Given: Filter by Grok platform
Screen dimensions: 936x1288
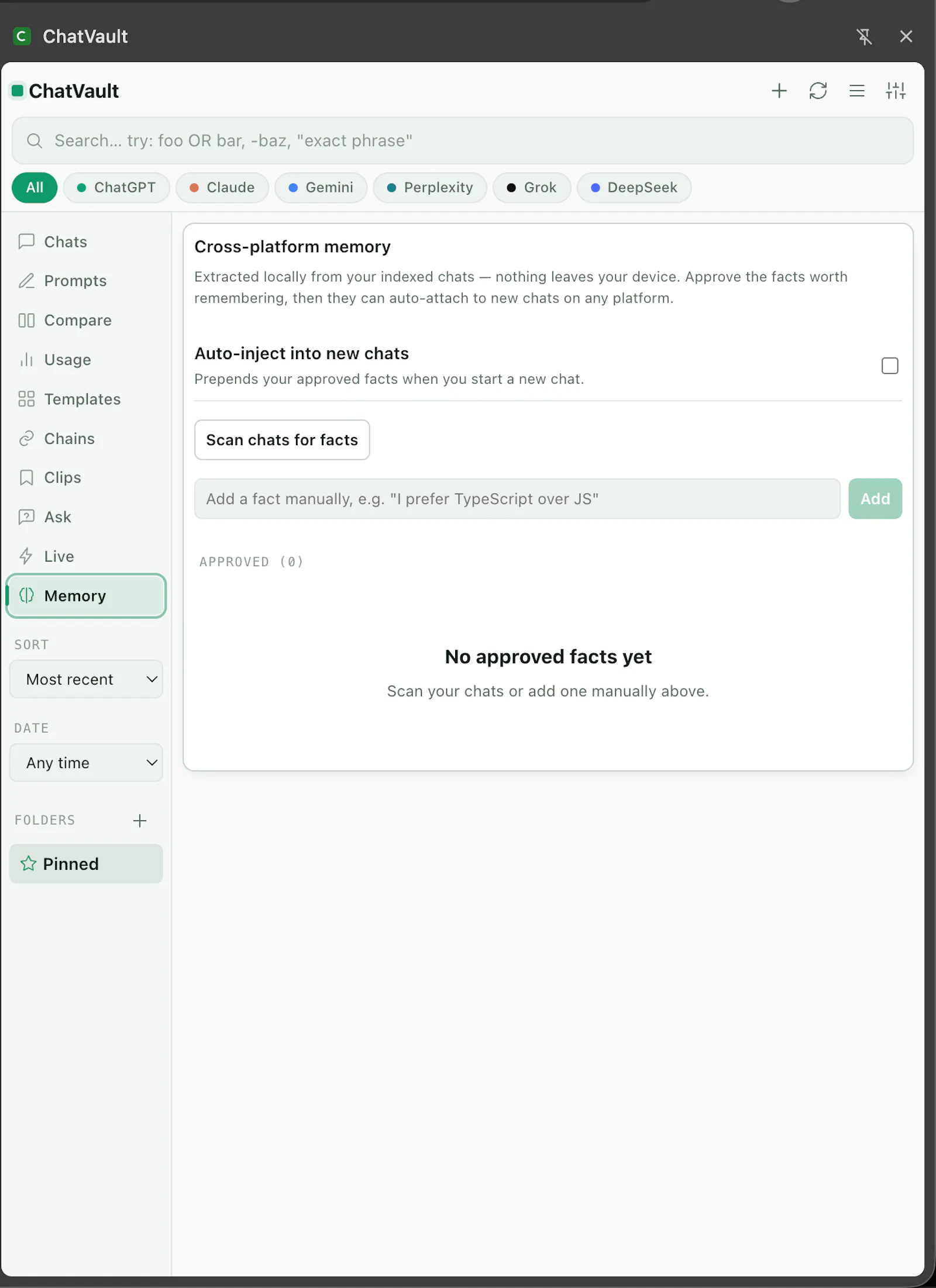Looking at the screenshot, I should tap(532, 187).
